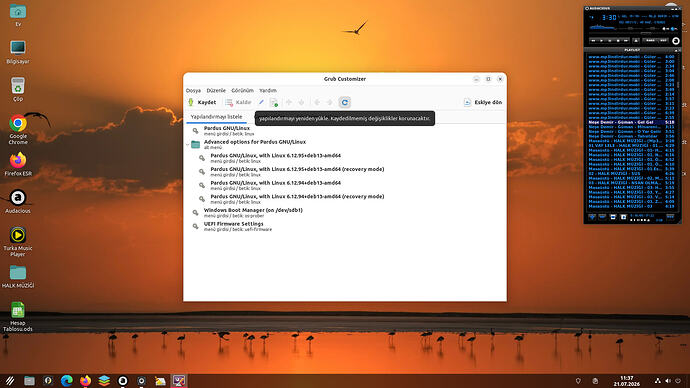
Task: Click the pause button in Audacious
Action: (609, 40)
